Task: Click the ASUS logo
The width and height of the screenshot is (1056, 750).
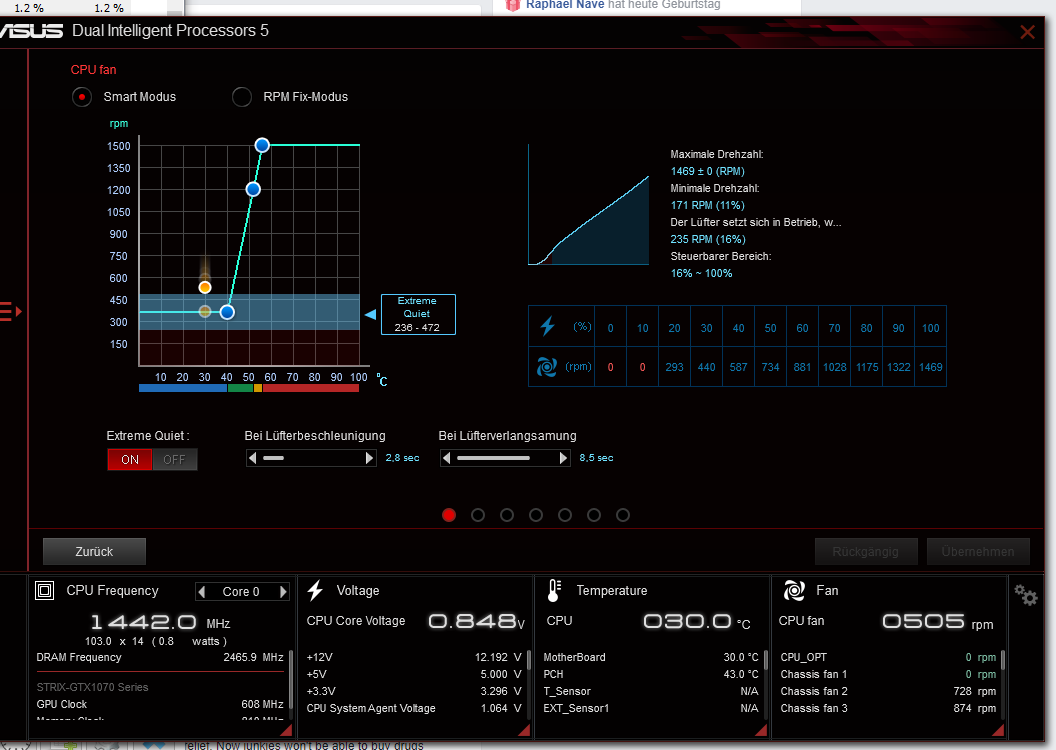Action: 32,31
